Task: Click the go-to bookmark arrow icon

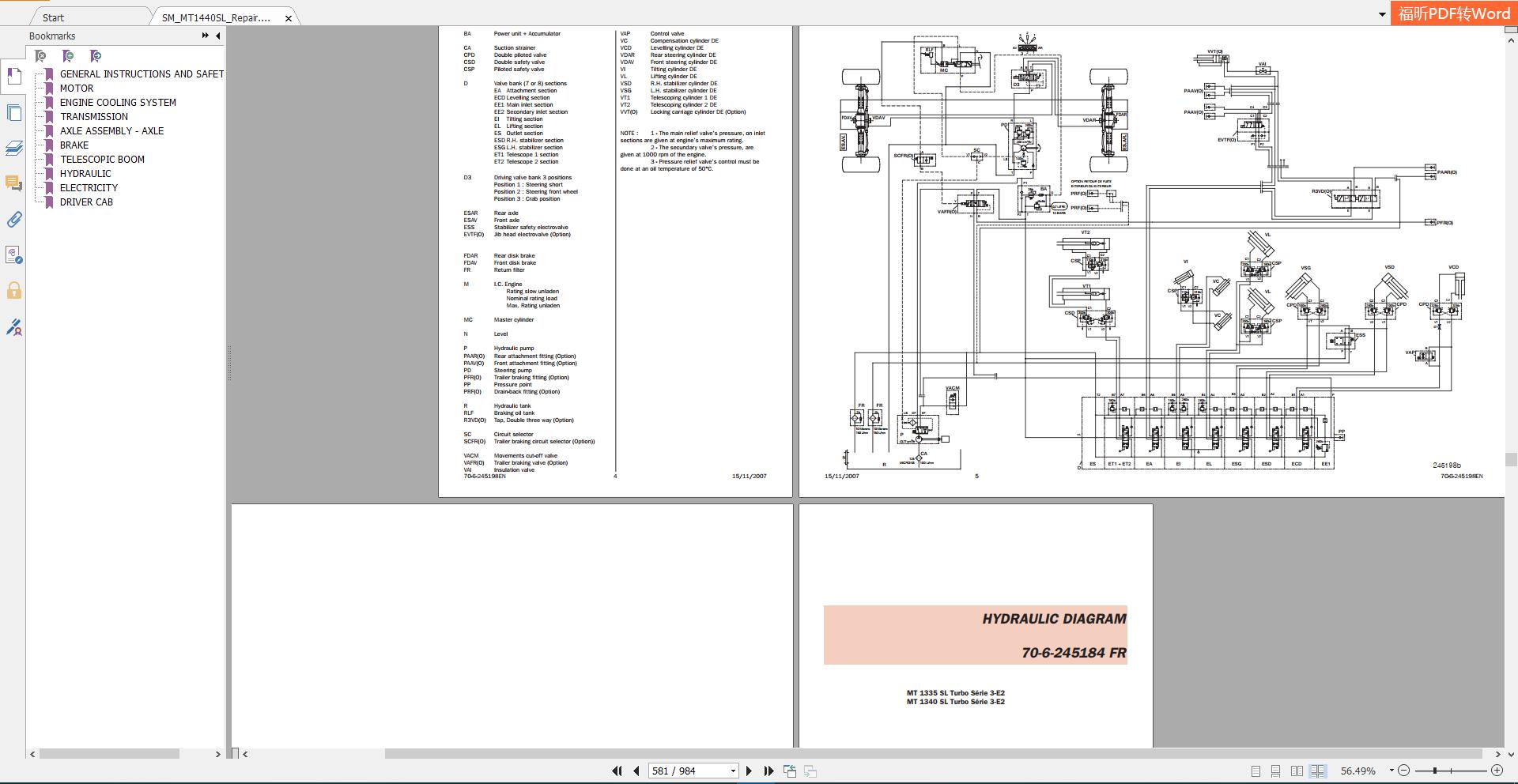Action: click(96, 56)
